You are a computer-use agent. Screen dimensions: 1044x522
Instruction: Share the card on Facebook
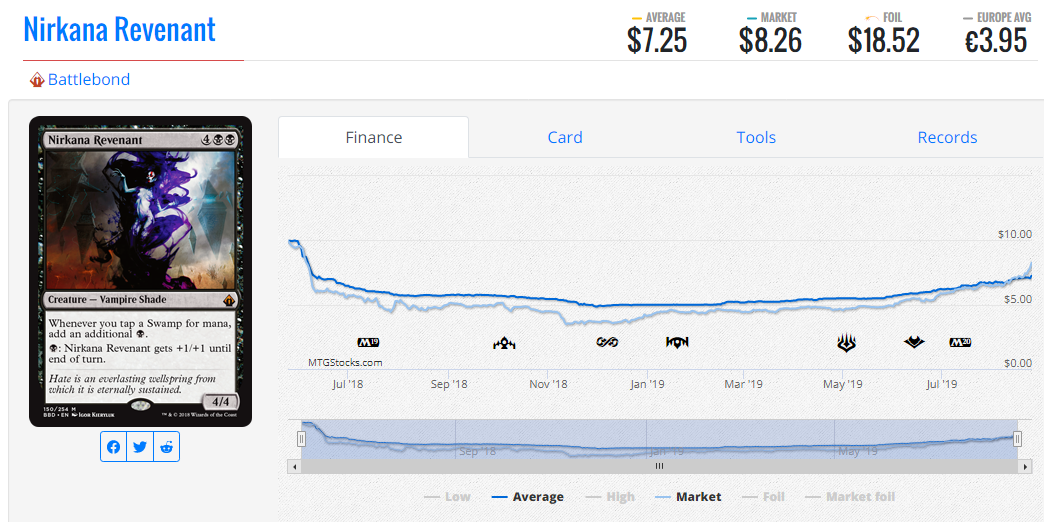point(114,447)
